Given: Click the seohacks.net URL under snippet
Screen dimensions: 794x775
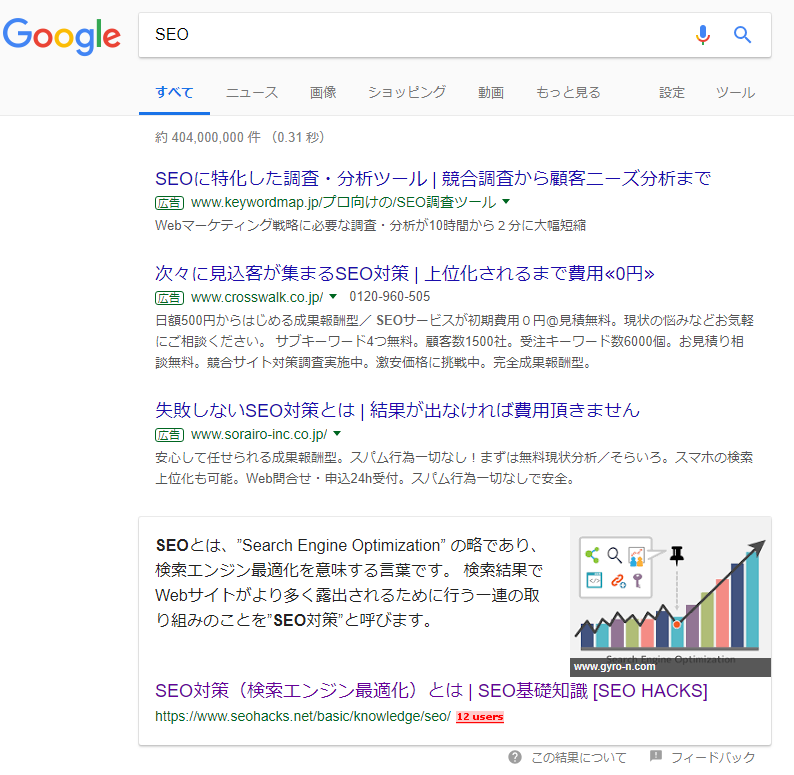Looking at the screenshot, I should point(303,716).
